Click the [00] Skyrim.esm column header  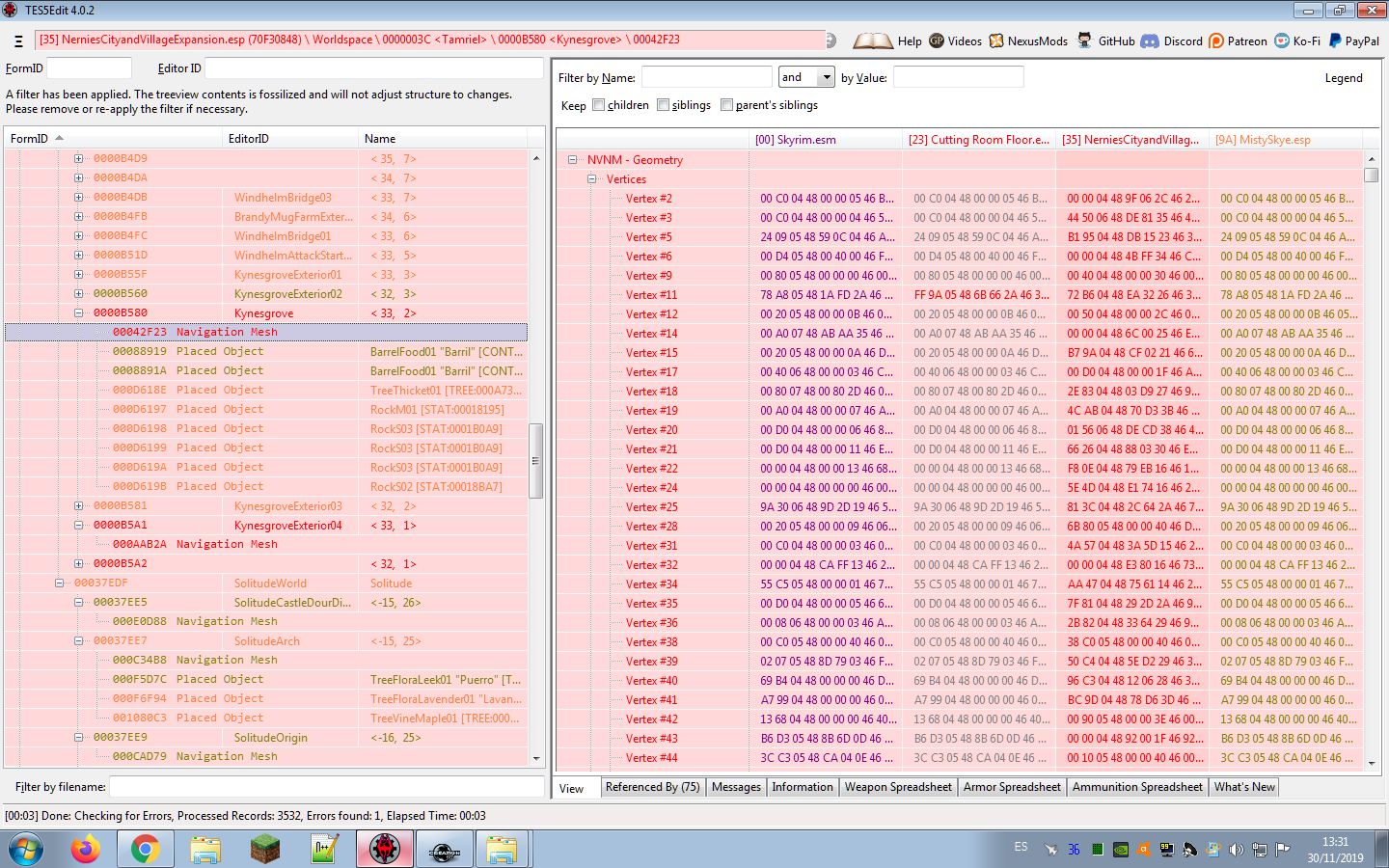point(826,140)
